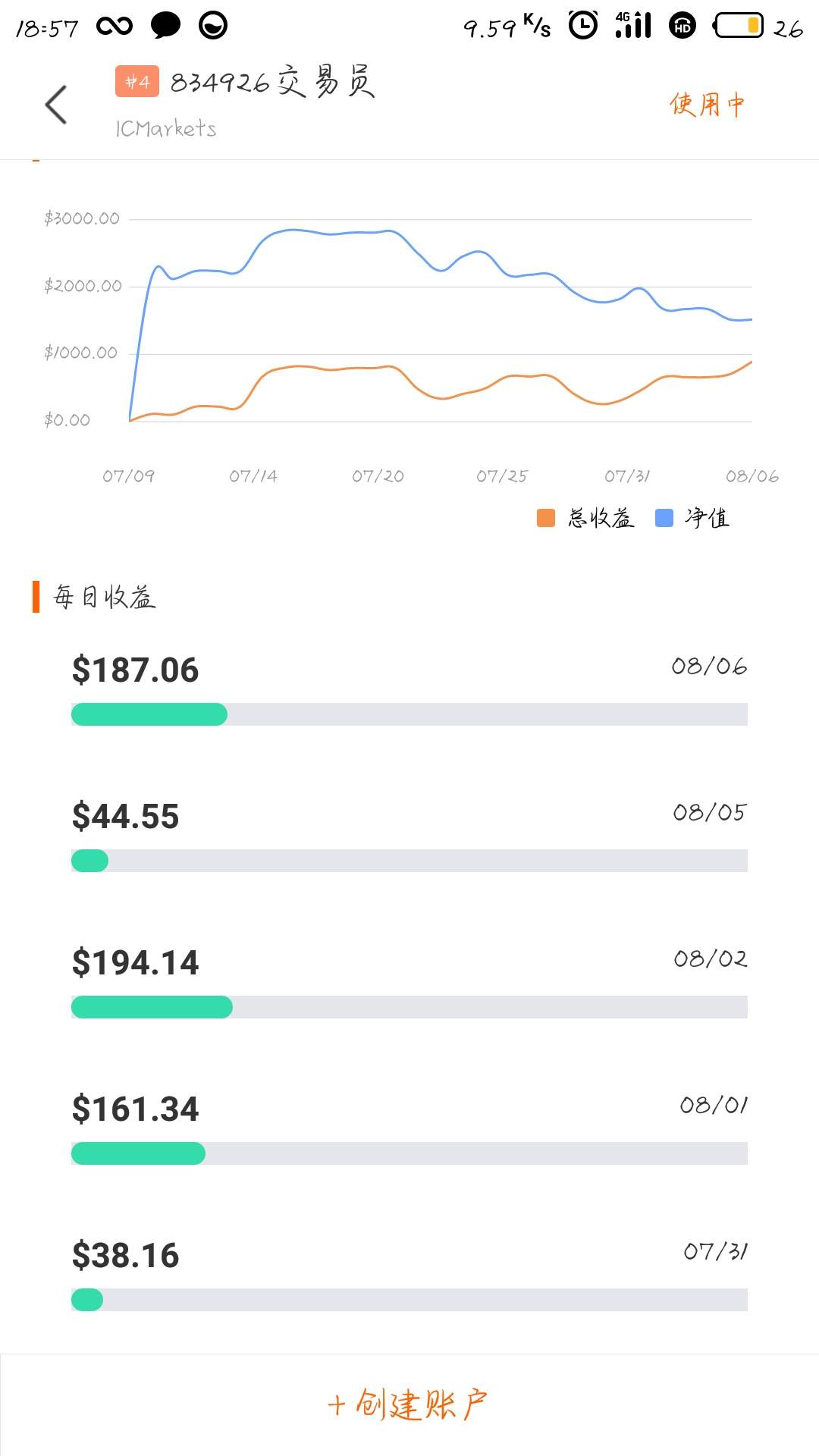This screenshot has height=1456, width=819.
Task: Toggle the blue 净值 legend series
Action: (692, 518)
